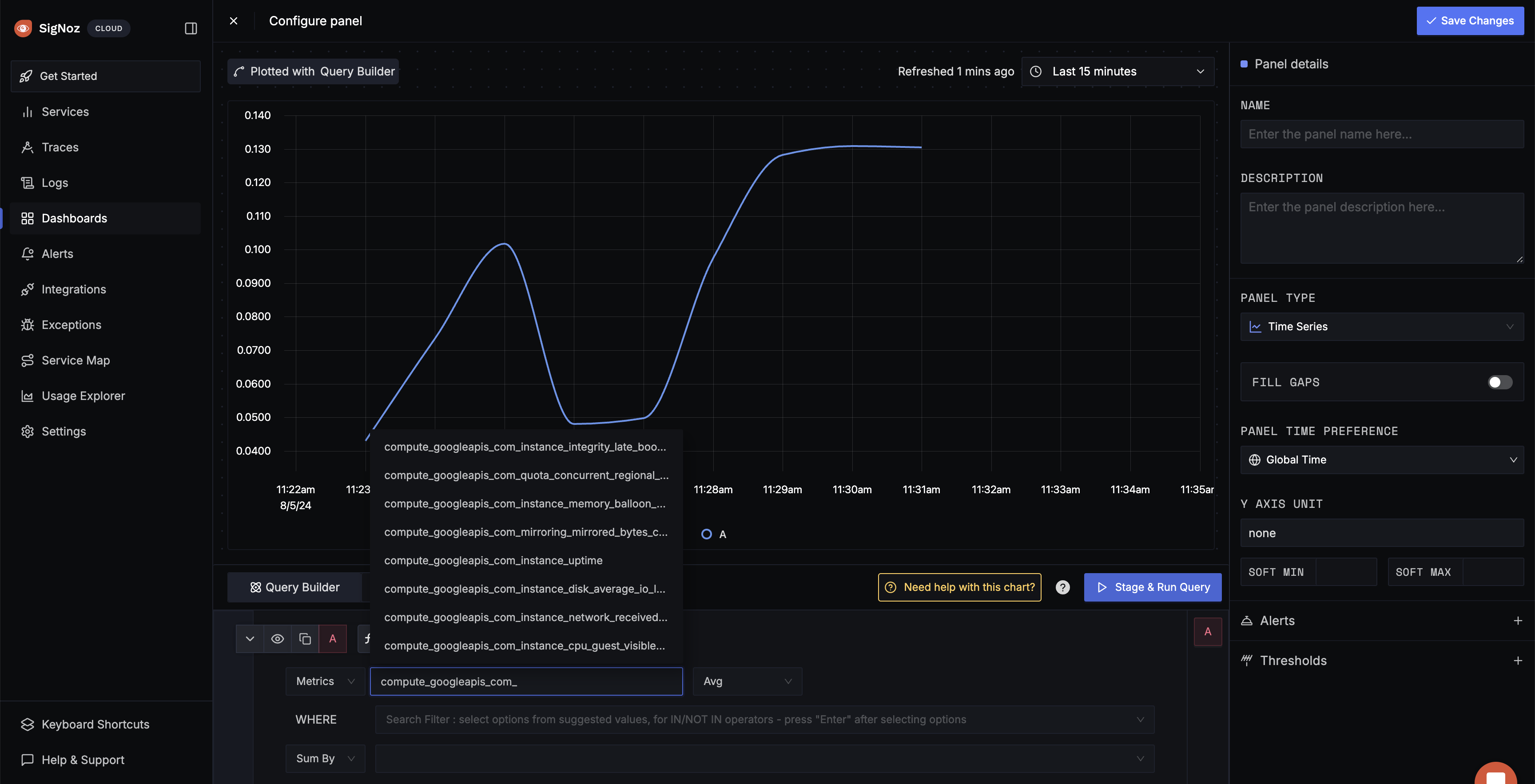Image resolution: width=1535 pixels, height=784 pixels.
Task: Click Stage & Run Query button
Action: [1153, 587]
